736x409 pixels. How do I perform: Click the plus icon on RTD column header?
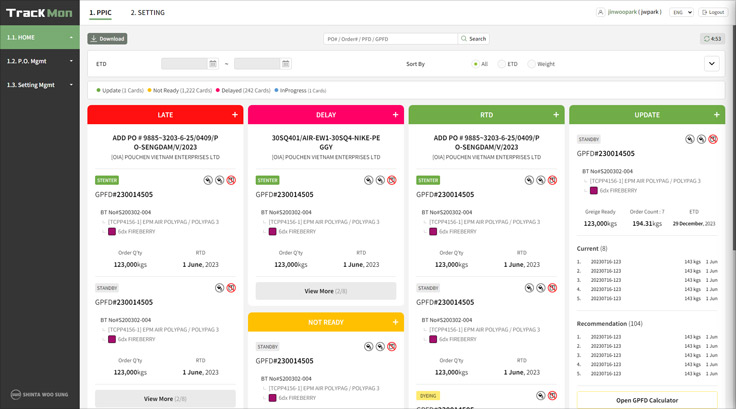(556, 115)
